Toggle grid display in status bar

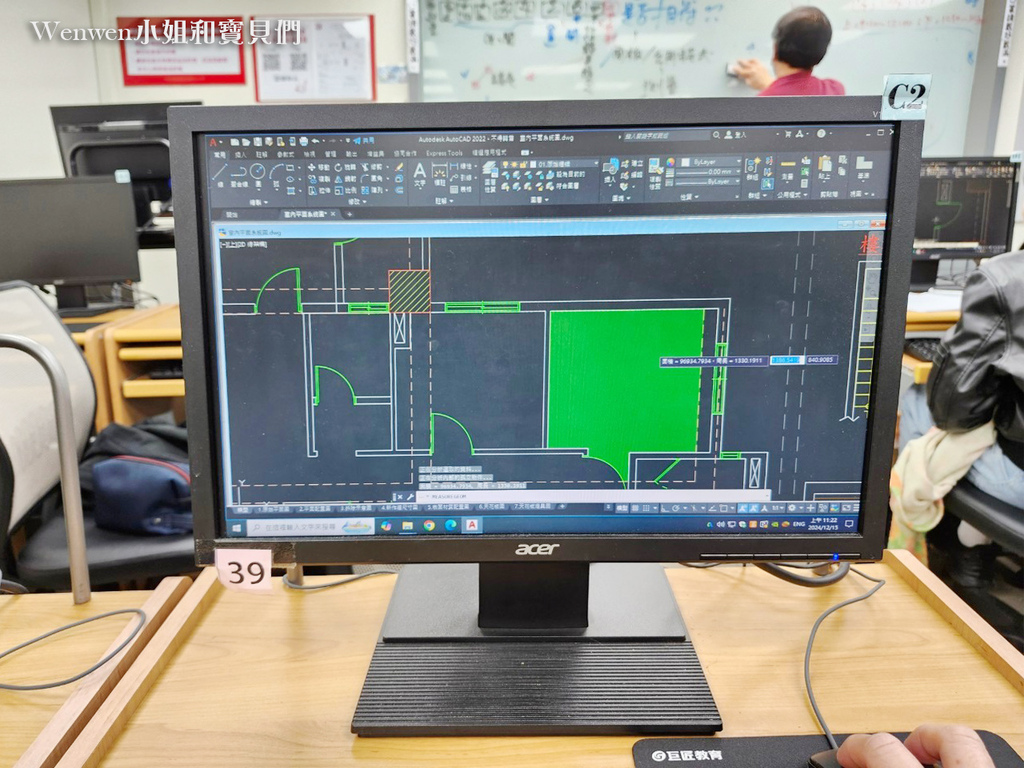click(x=635, y=508)
